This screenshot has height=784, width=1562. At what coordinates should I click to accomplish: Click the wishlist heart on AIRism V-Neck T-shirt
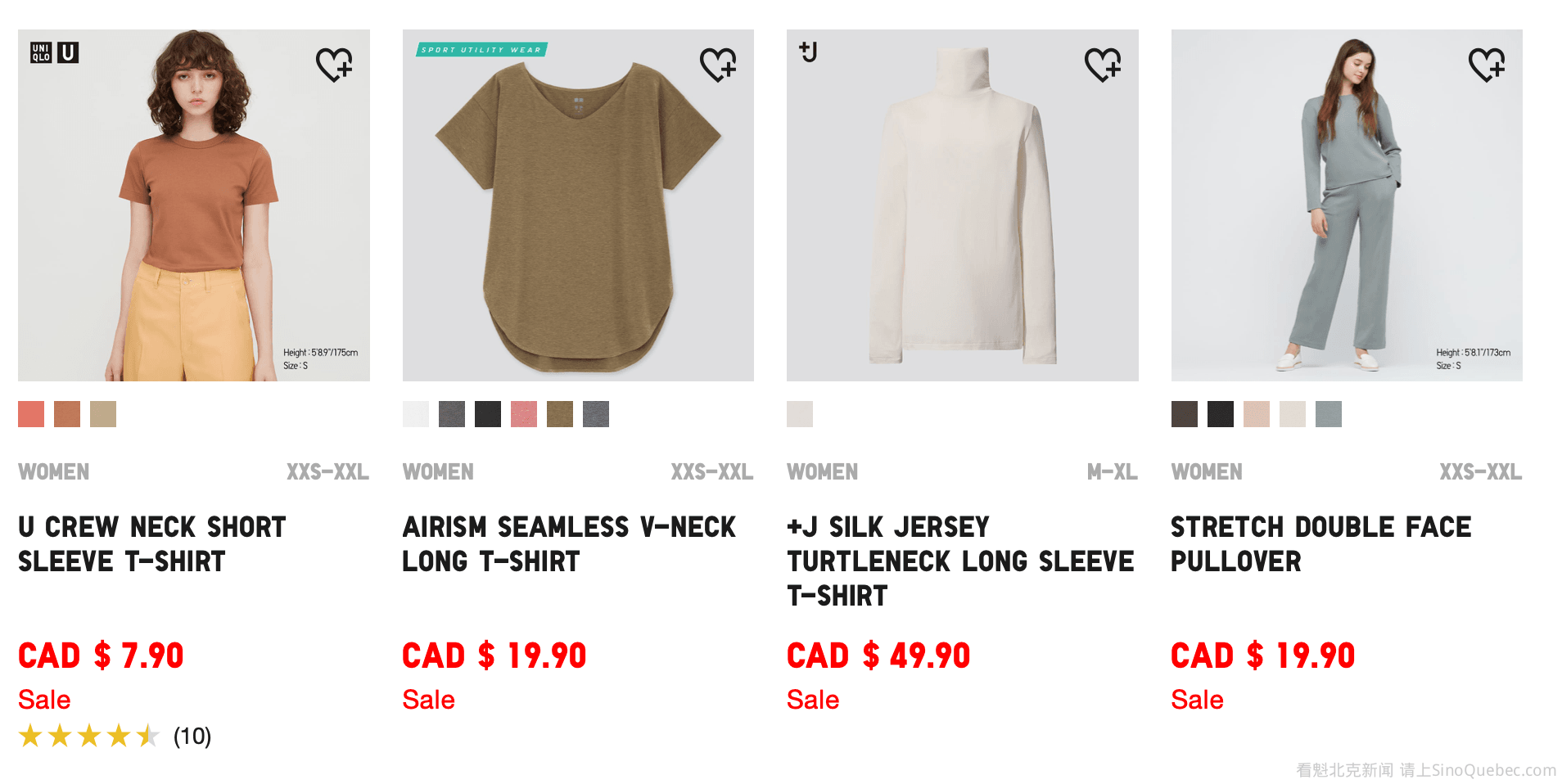click(718, 65)
